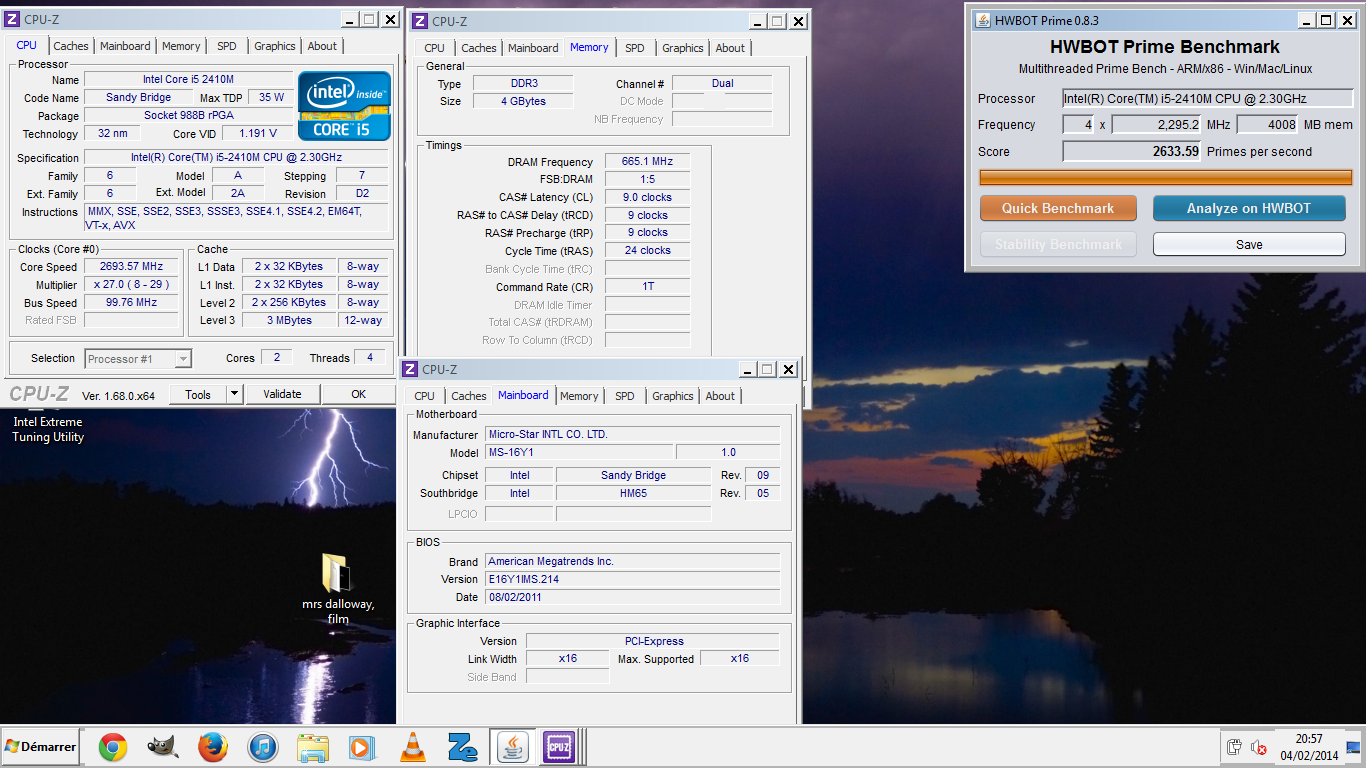Save the HWBOT Prime result
The width and height of the screenshot is (1366, 768).
pos(1249,244)
